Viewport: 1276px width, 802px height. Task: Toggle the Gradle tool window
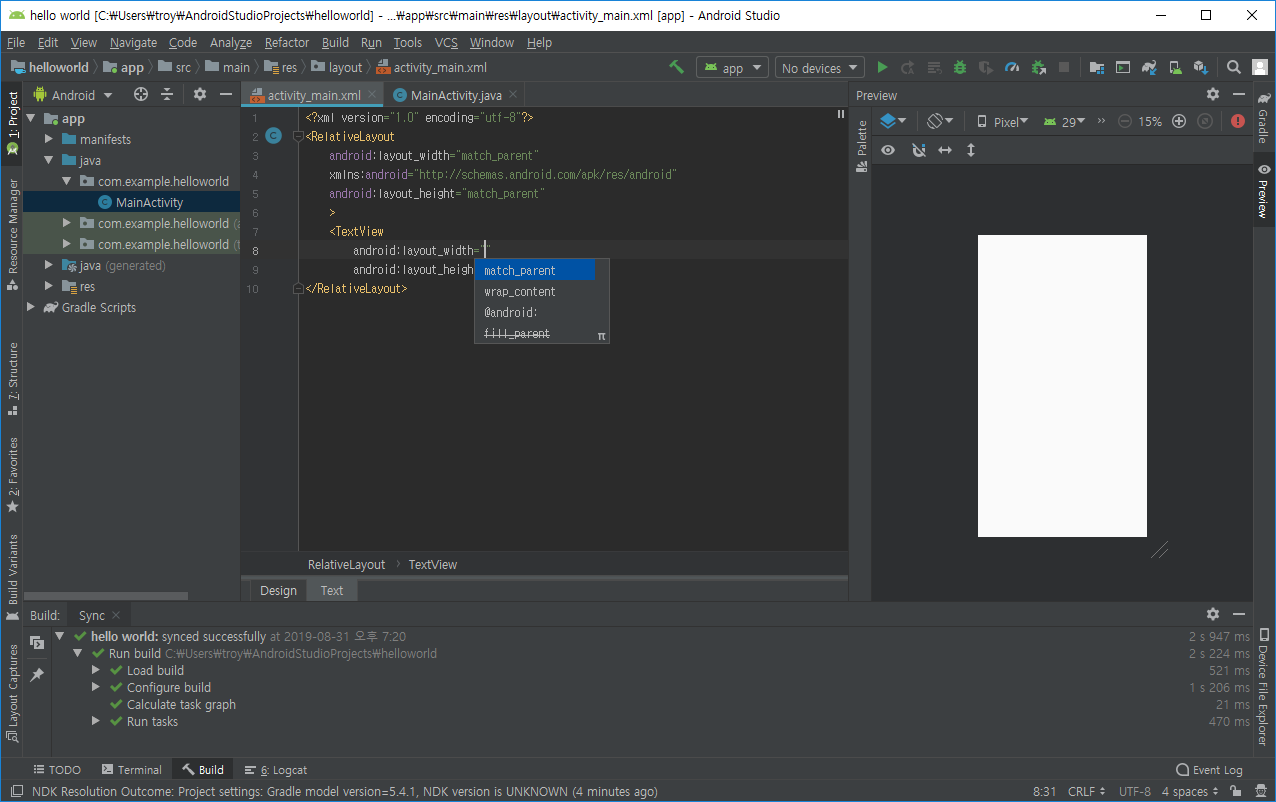point(1264,118)
